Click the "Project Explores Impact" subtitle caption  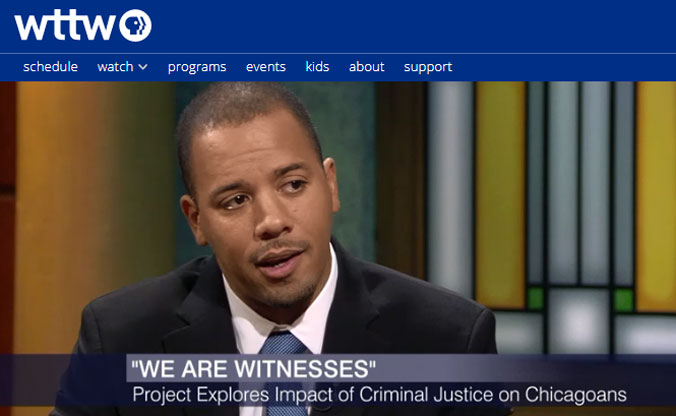point(379,395)
